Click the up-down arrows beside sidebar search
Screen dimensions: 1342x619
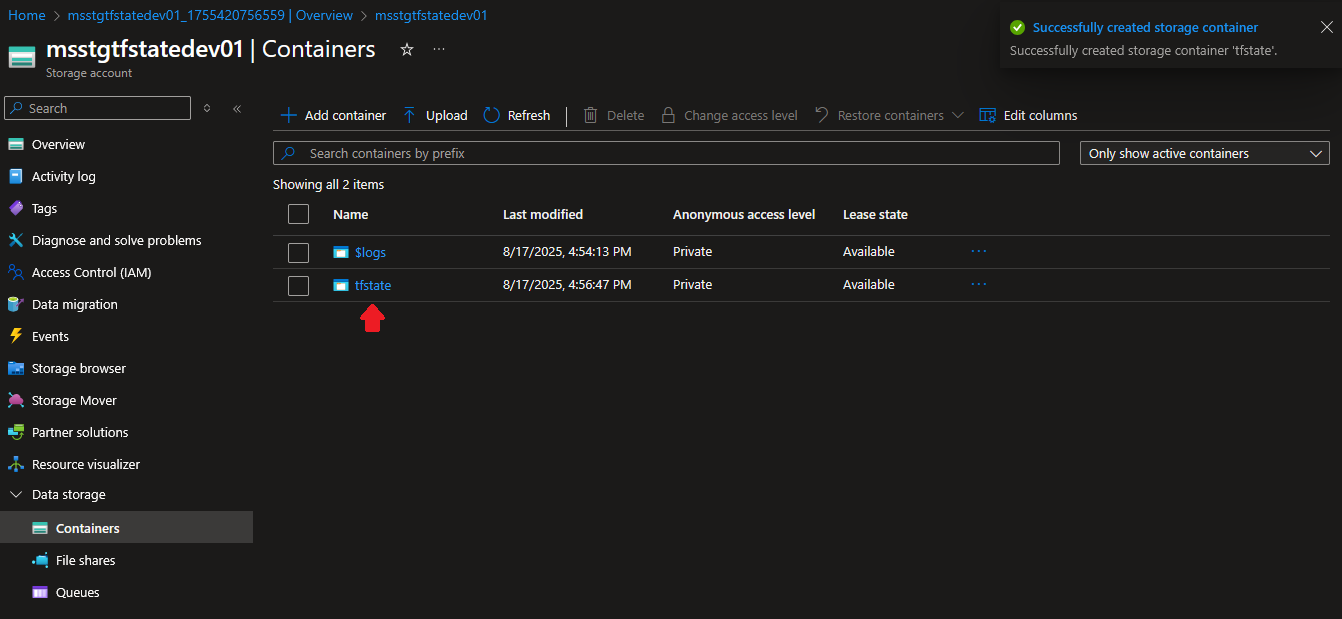[207, 108]
